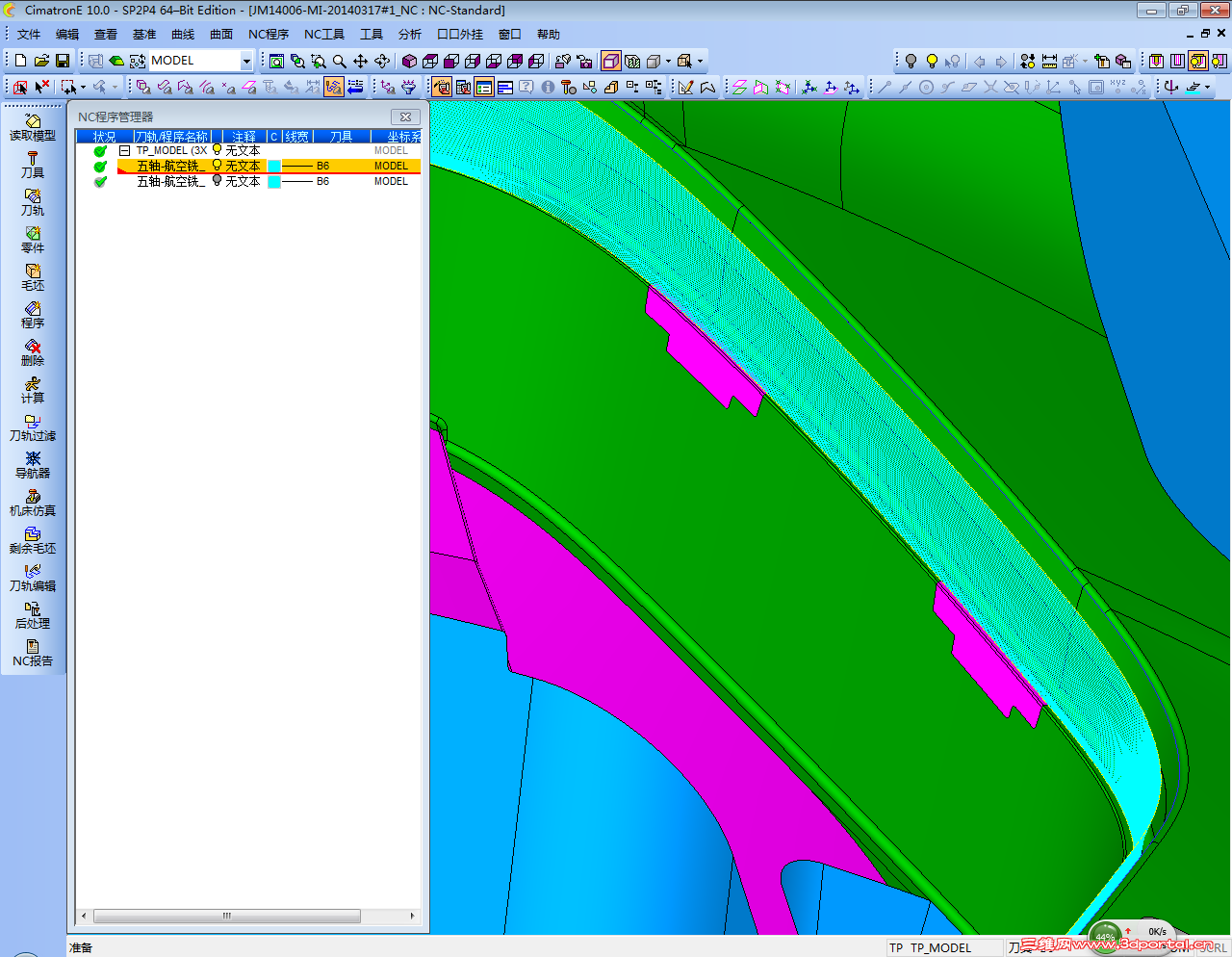
Task: Click the NC manager horizontal scrollbar thumb
Action: [x=227, y=916]
